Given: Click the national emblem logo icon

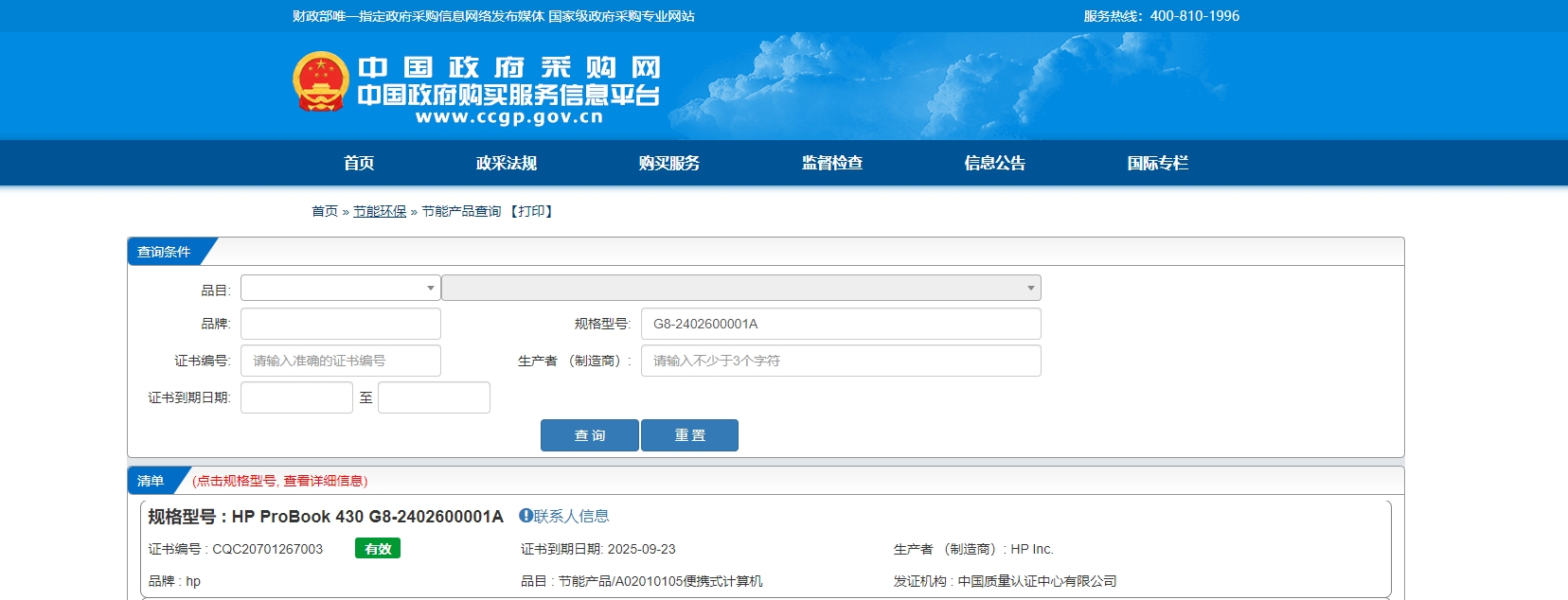Looking at the screenshot, I should coord(321,81).
